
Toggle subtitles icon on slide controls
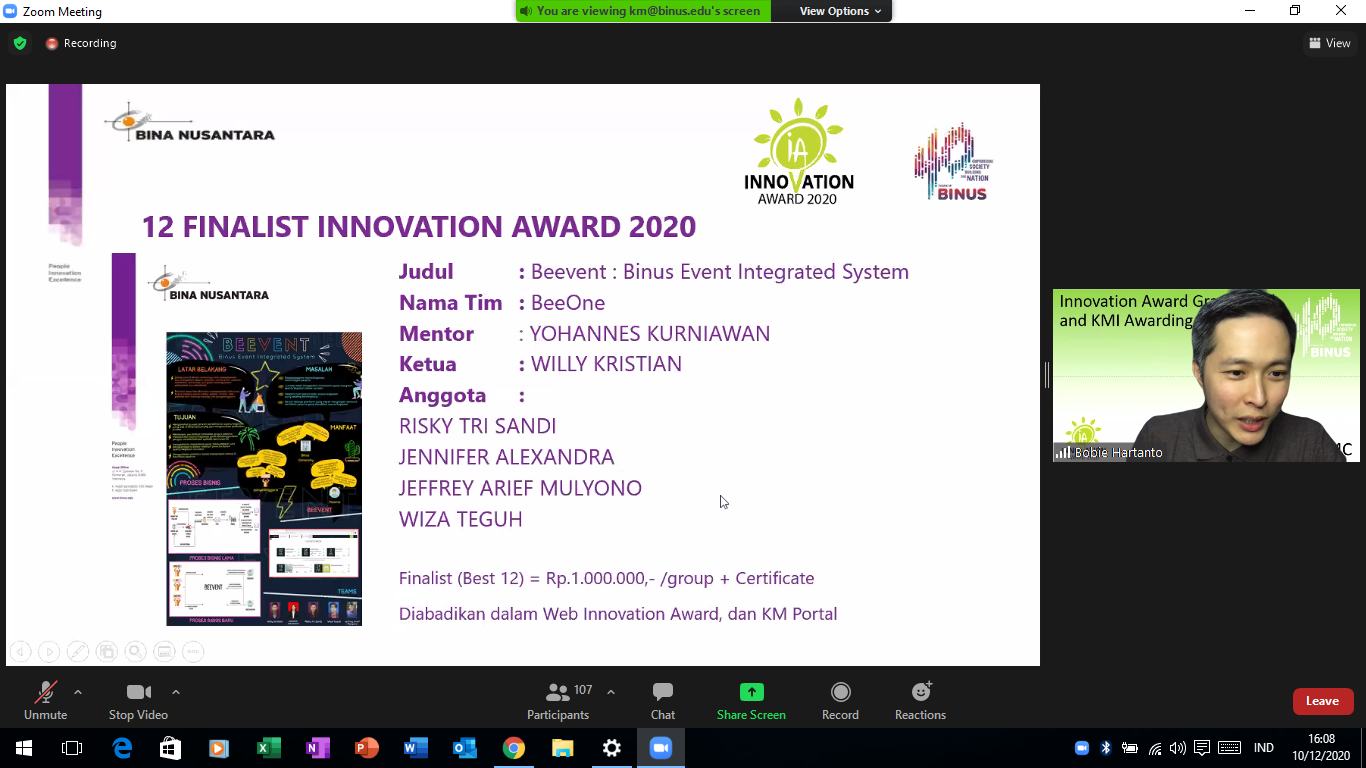(x=164, y=652)
